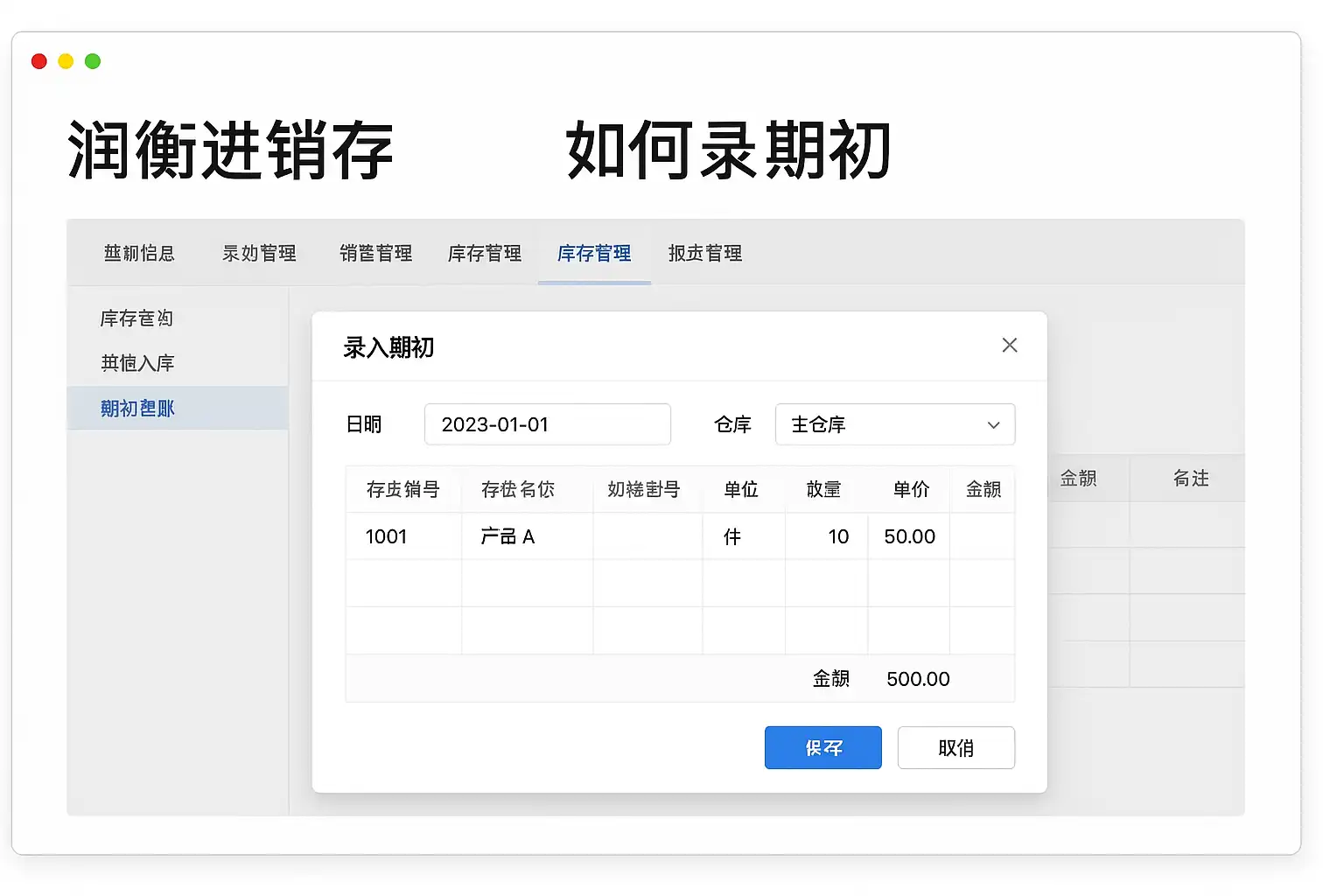
Task: Click the quantity cell showing 10
Action: coord(826,536)
